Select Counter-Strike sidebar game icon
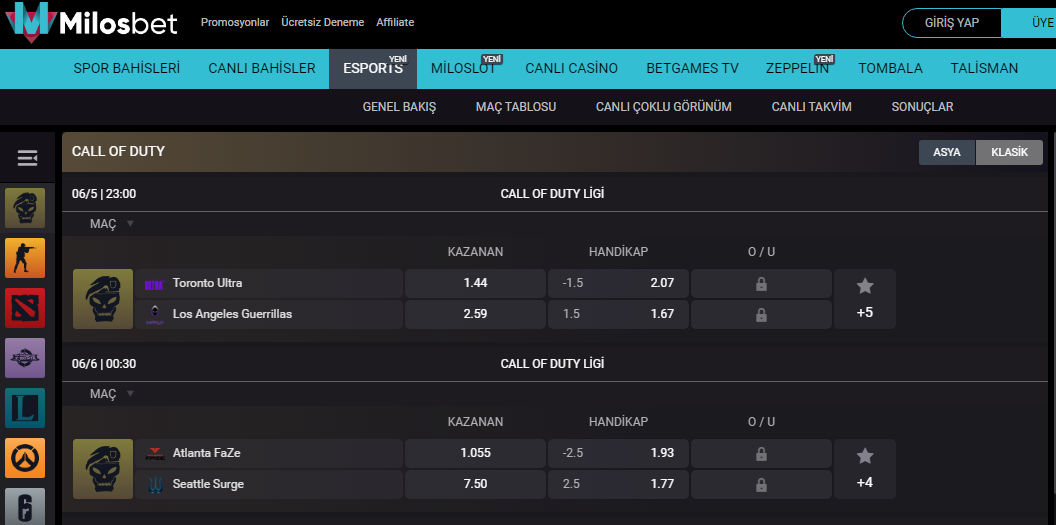 click(25, 258)
